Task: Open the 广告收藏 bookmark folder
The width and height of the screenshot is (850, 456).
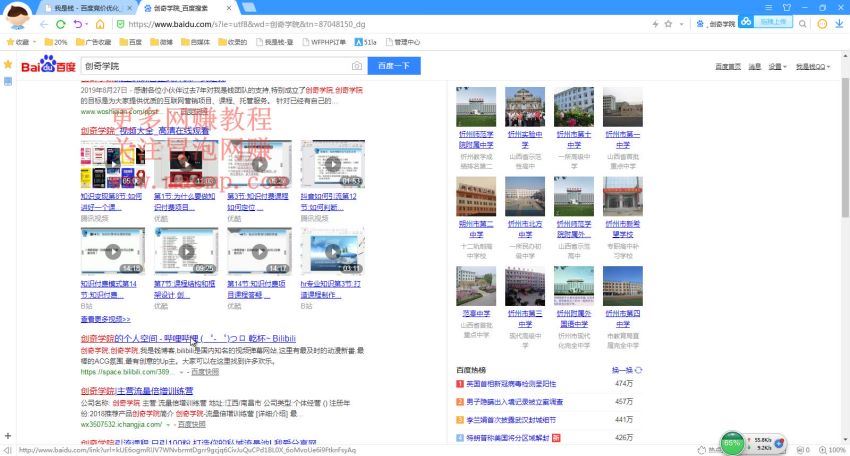Action: (94, 42)
